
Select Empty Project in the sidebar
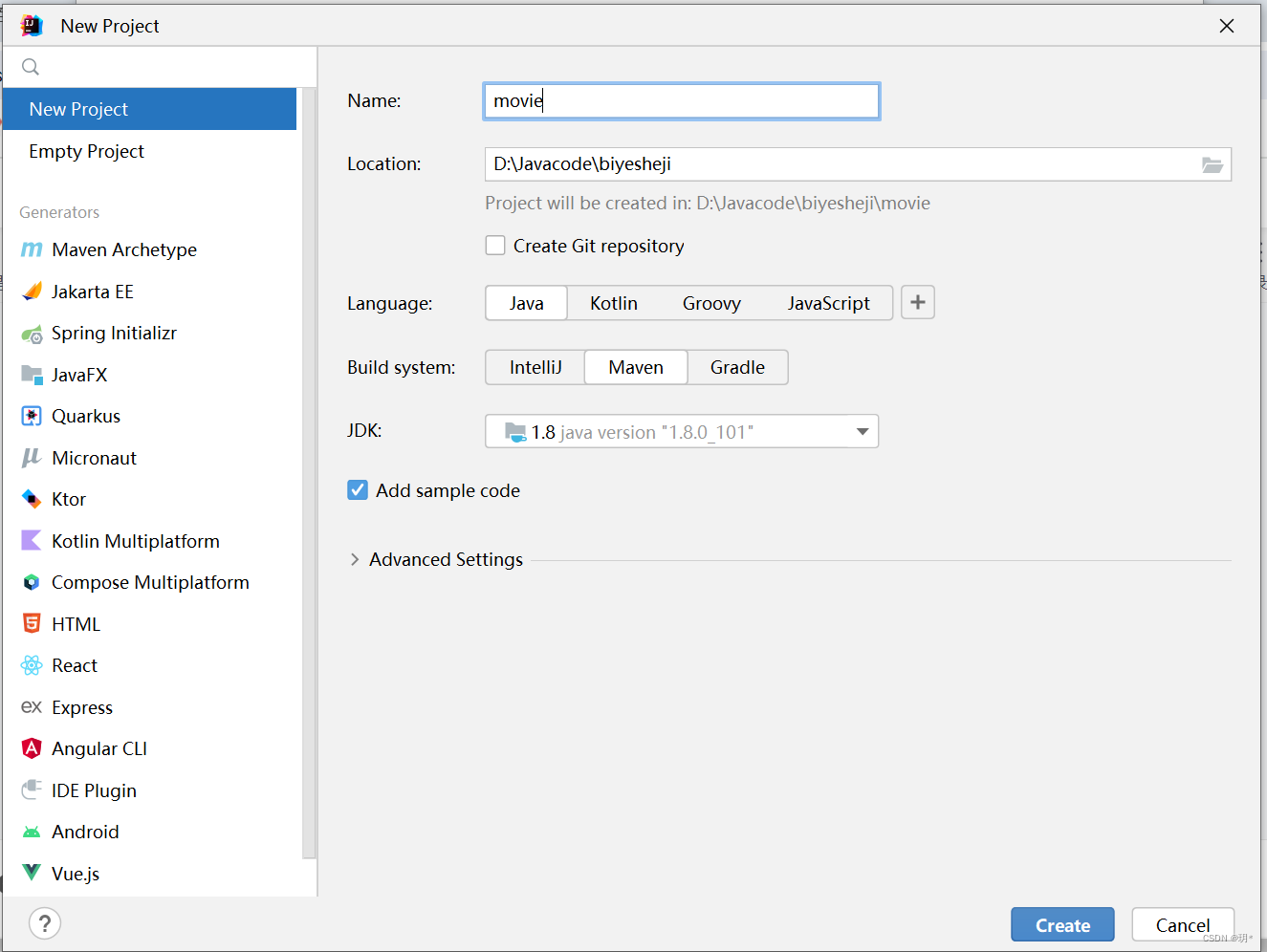pos(87,151)
